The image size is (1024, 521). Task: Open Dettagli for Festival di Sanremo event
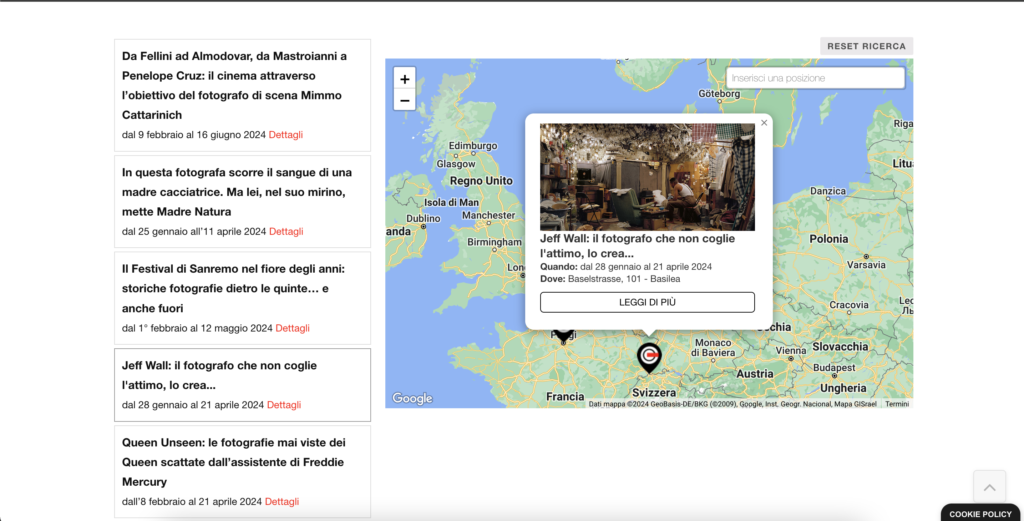(x=292, y=328)
